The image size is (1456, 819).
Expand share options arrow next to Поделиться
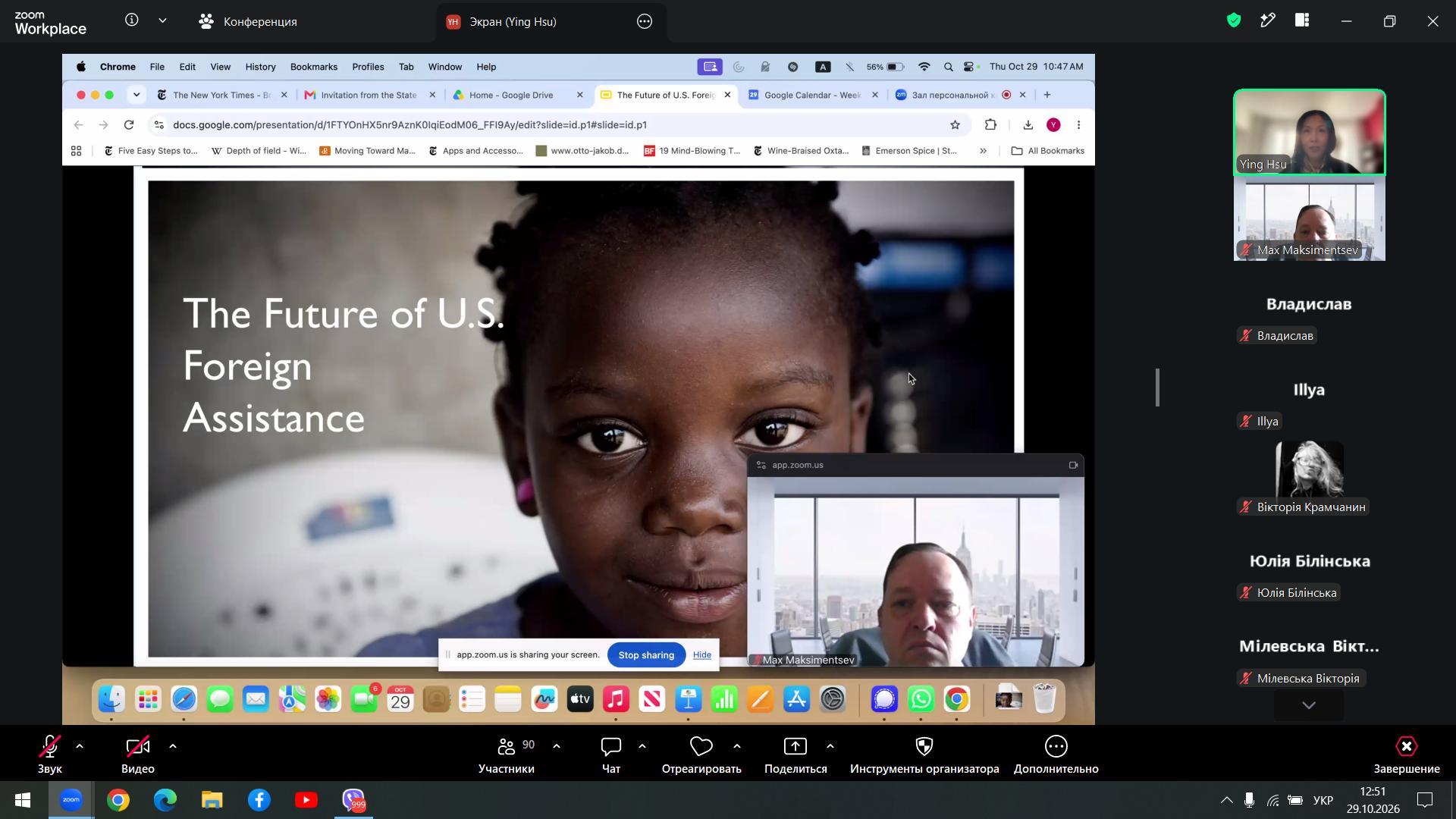pyautogui.click(x=830, y=746)
